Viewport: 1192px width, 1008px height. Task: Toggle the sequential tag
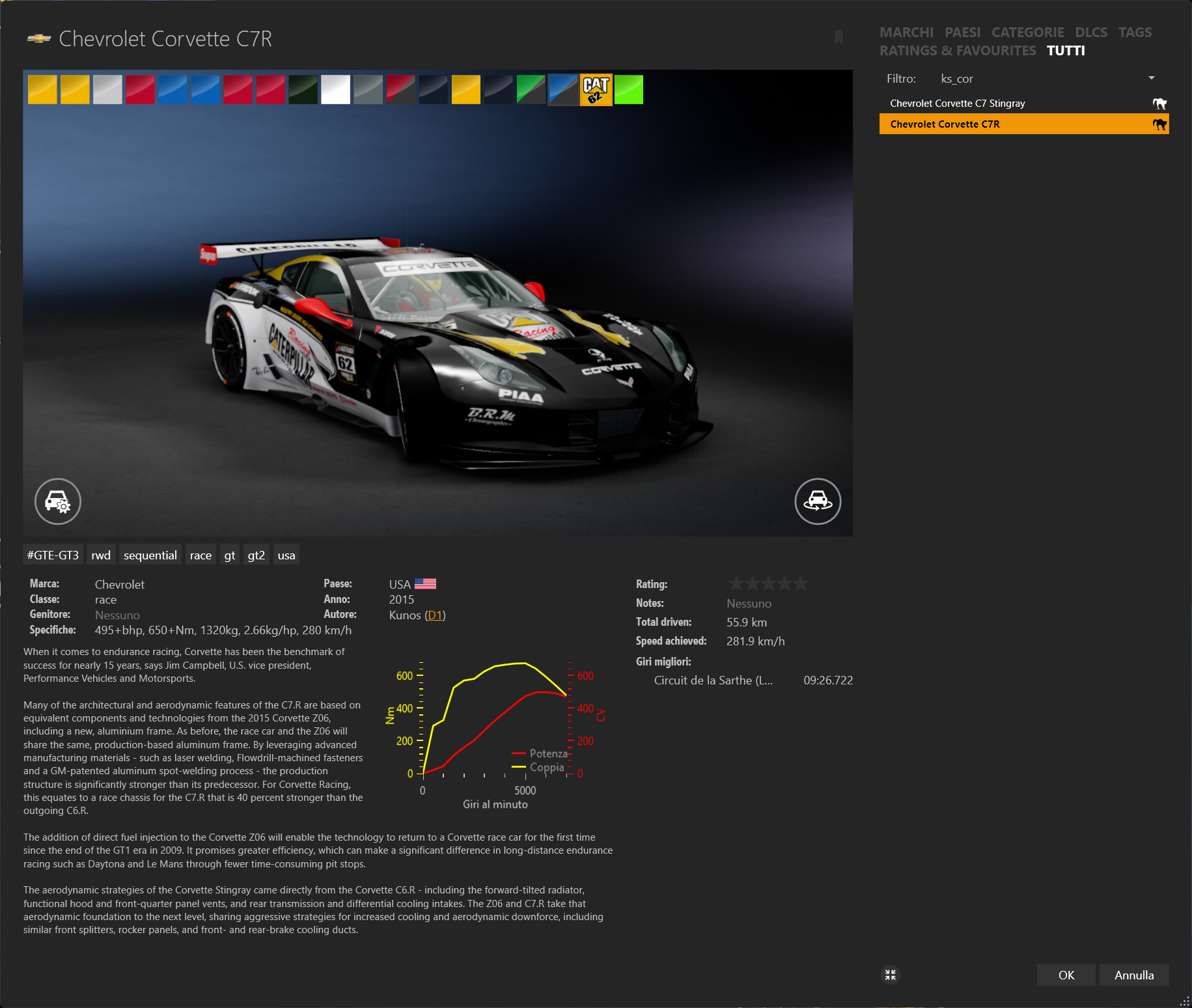pos(150,555)
